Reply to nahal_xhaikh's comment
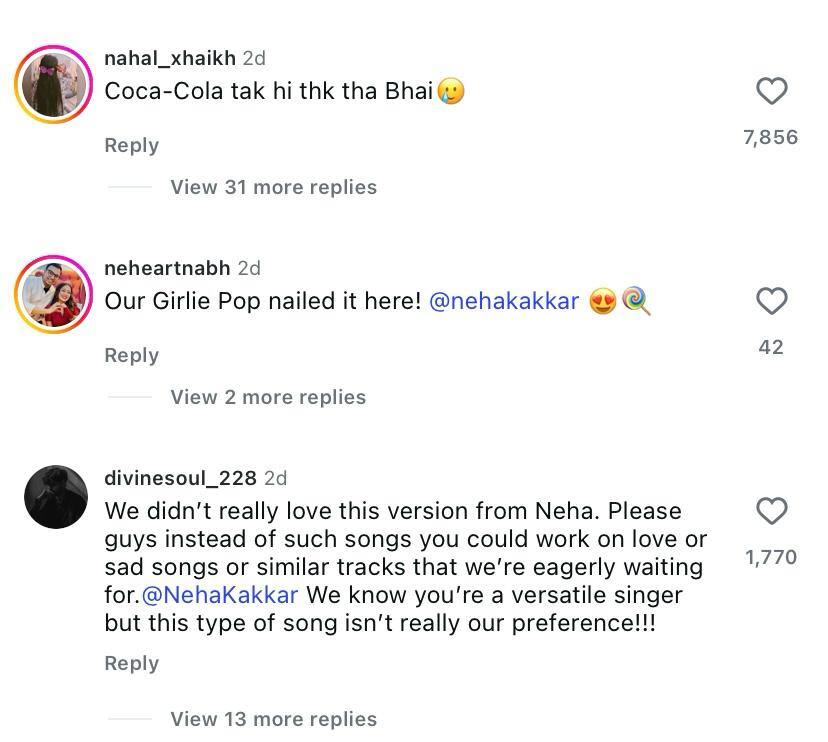 131,145
